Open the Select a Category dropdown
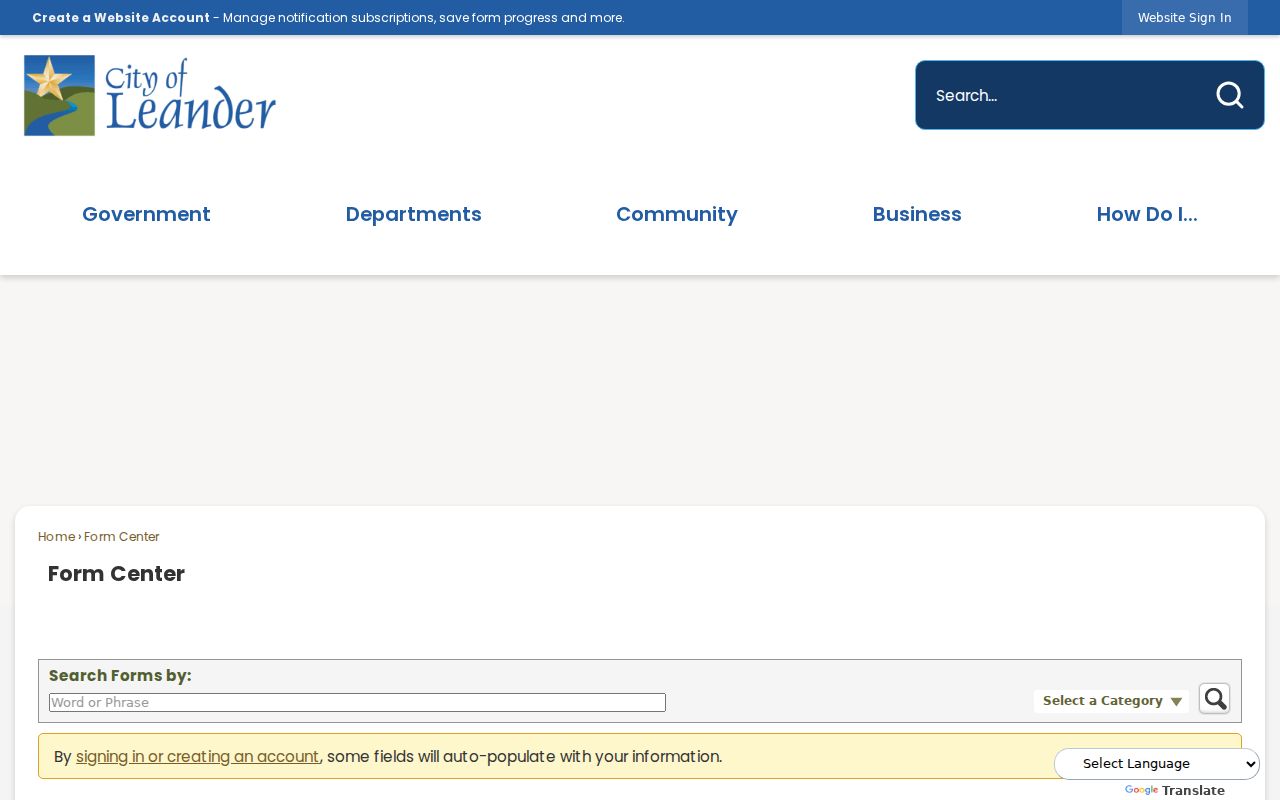 pyautogui.click(x=1112, y=701)
